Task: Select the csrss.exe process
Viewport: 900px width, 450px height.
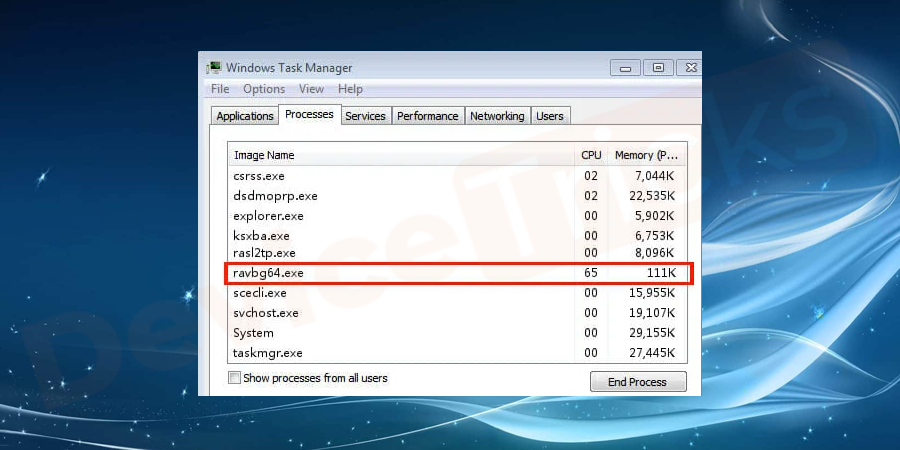Action: click(457, 176)
